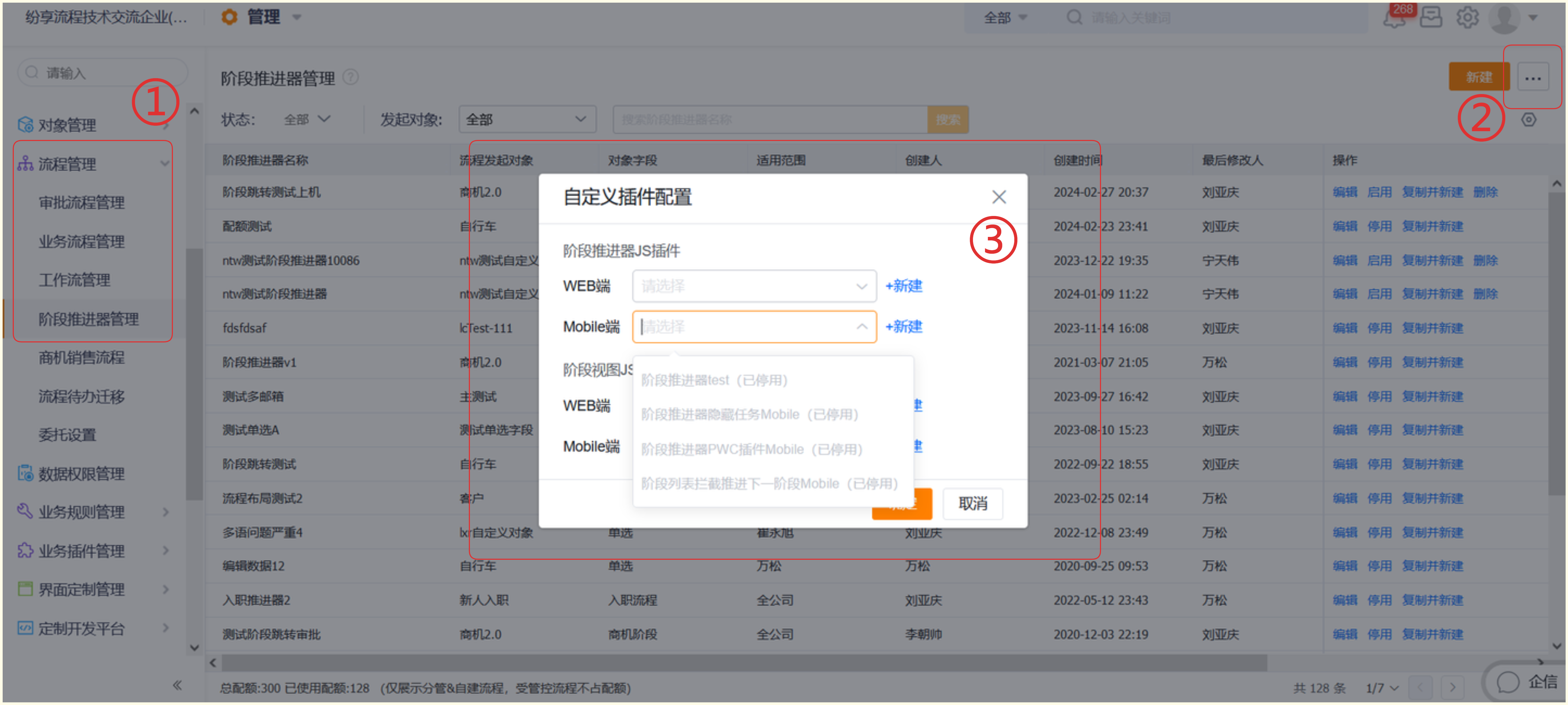Click the 流程管理 sidebar icon
This screenshot has height=705, width=1568.
[x=25, y=164]
